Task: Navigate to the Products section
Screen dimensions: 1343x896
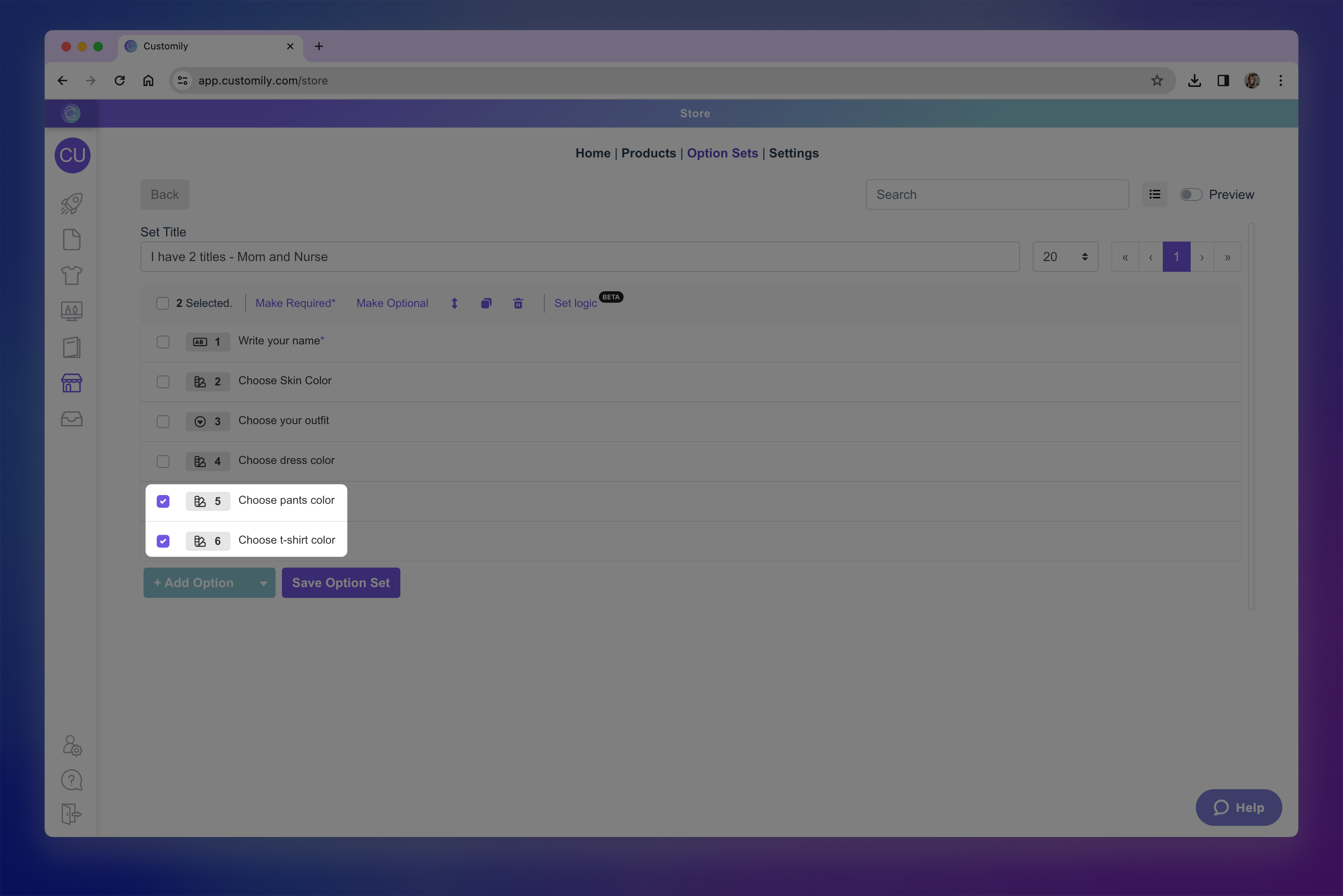Action: coord(648,153)
